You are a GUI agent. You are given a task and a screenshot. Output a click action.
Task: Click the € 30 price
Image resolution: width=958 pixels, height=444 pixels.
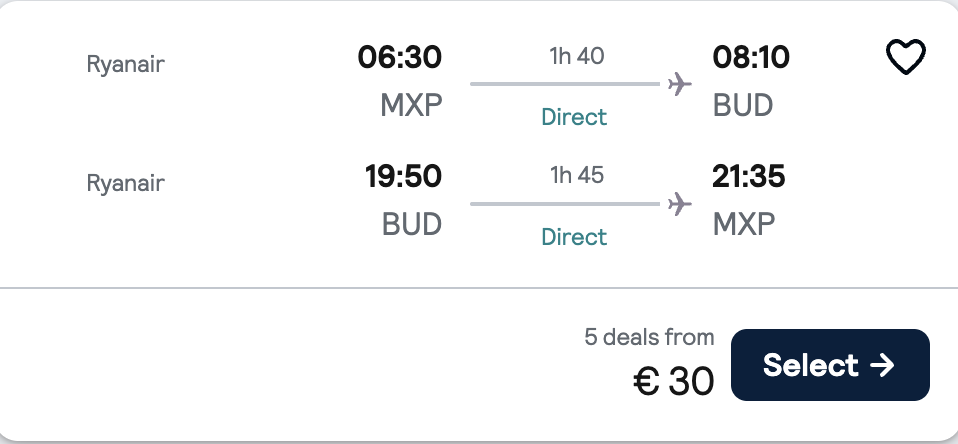pyautogui.click(x=674, y=380)
